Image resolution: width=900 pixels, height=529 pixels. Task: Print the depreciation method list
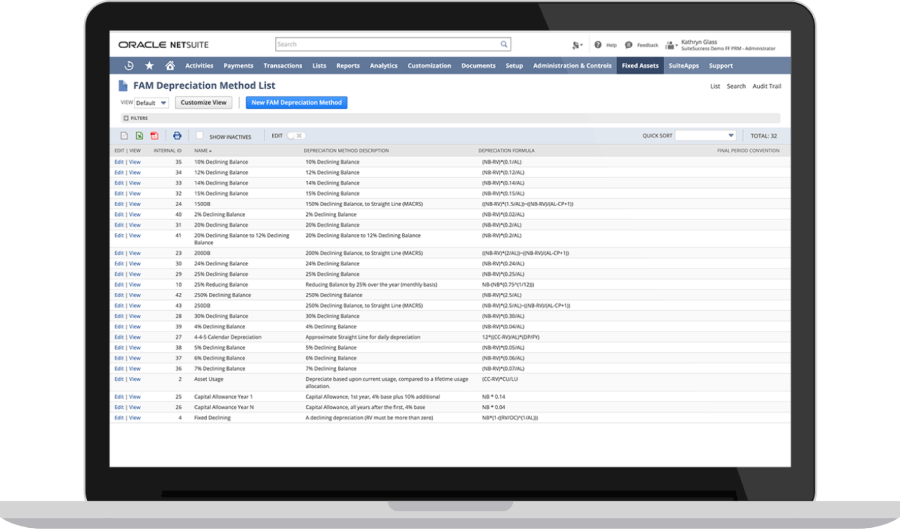(x=177, y=136)
